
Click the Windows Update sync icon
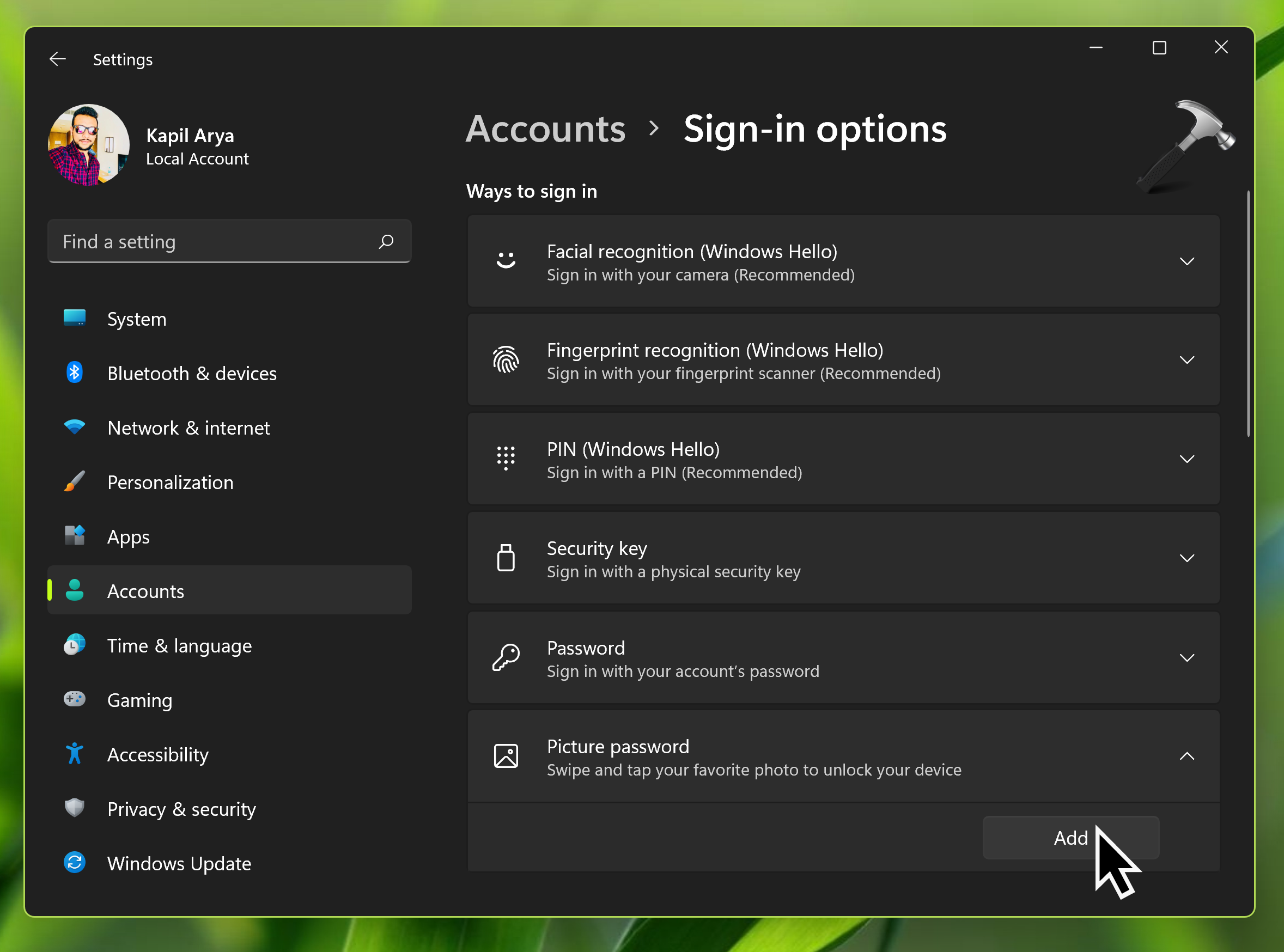tap(74, 863)
